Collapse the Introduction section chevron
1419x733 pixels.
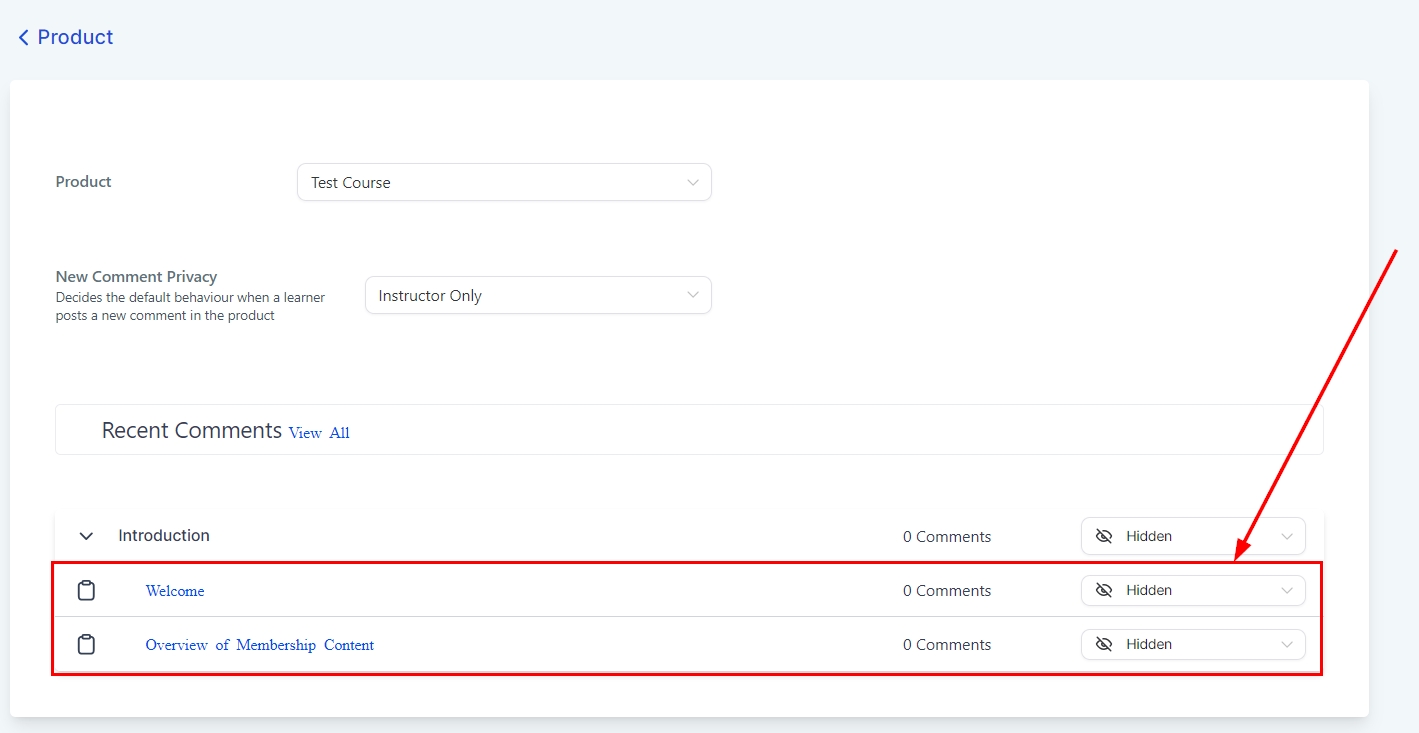(x=87, y=536)
